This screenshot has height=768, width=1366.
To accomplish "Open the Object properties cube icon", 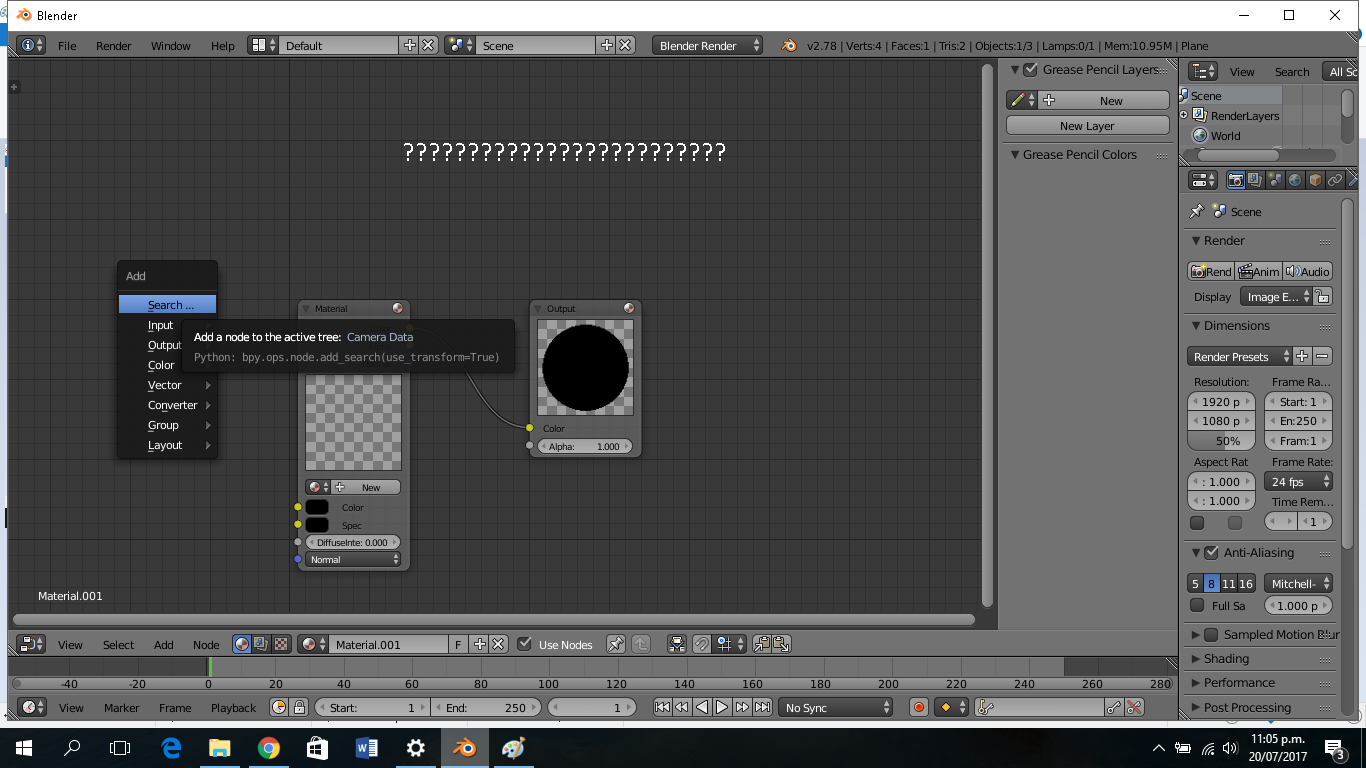I will (1315, 180).
